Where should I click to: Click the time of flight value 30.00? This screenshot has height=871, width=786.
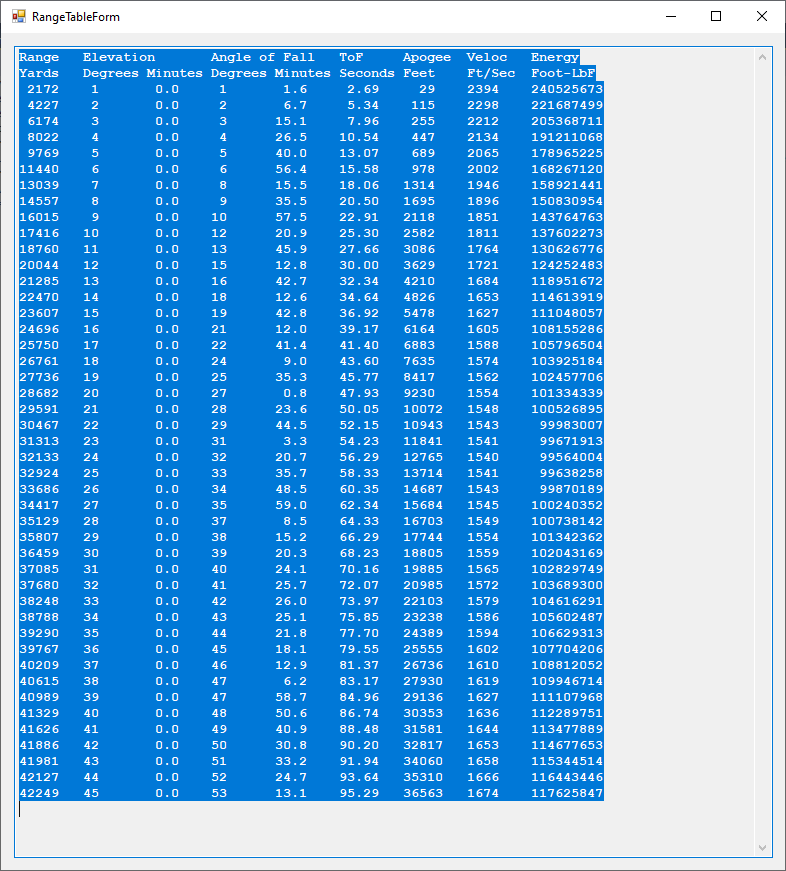pos(359,265)
